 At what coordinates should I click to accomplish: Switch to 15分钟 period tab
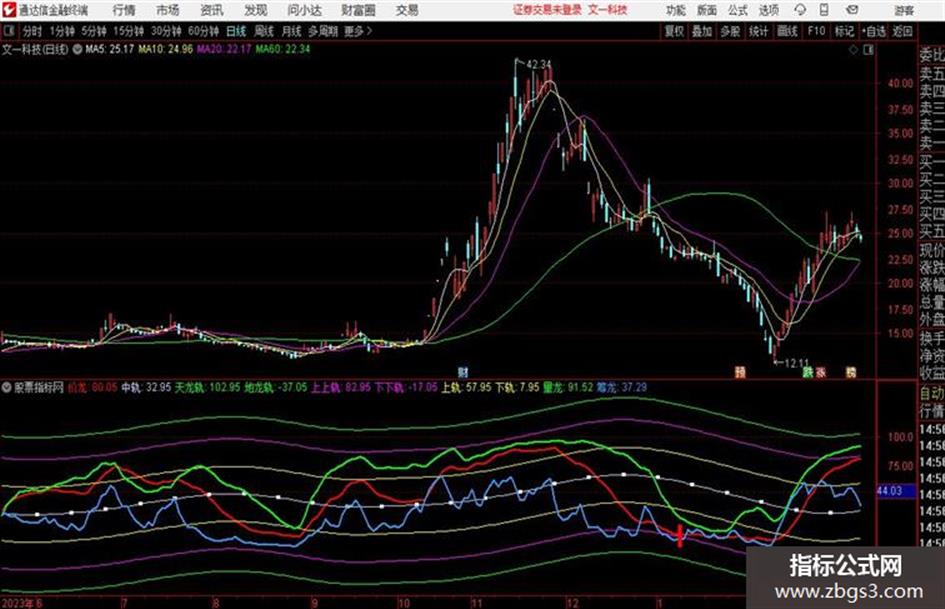(128, 31)
